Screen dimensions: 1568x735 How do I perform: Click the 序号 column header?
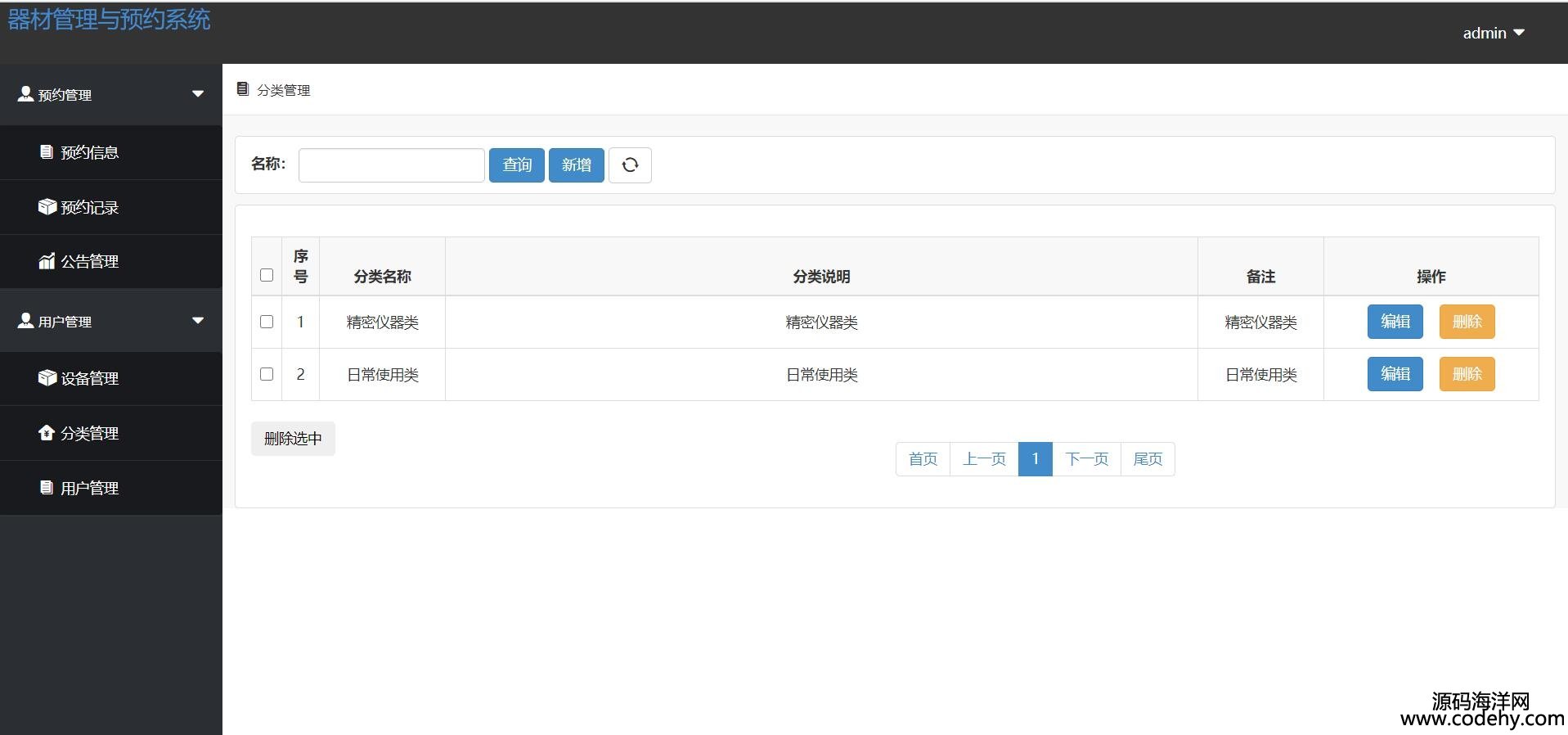tap(300, 267)
